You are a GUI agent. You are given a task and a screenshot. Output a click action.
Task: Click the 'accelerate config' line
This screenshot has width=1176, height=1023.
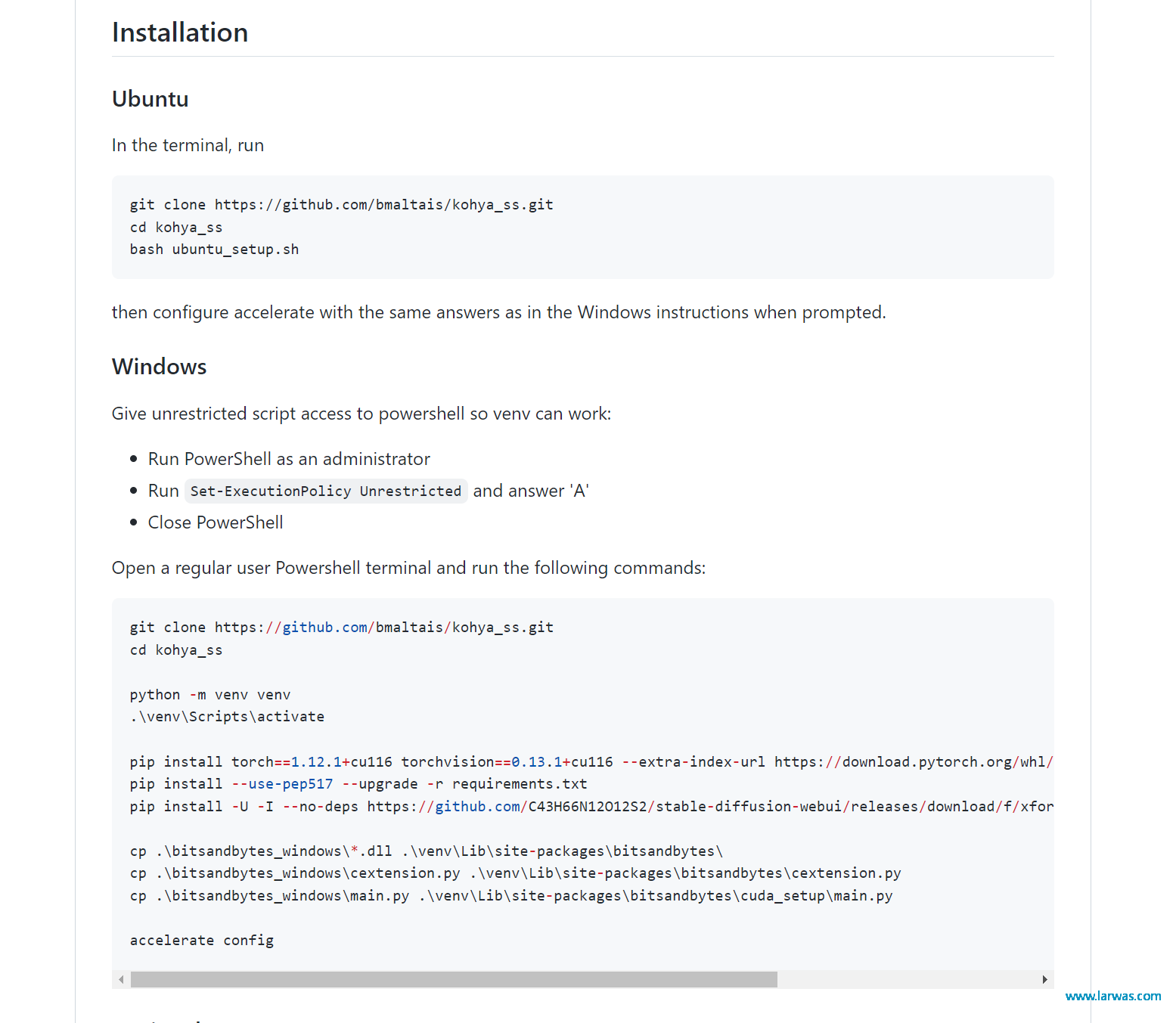point(201,941)
